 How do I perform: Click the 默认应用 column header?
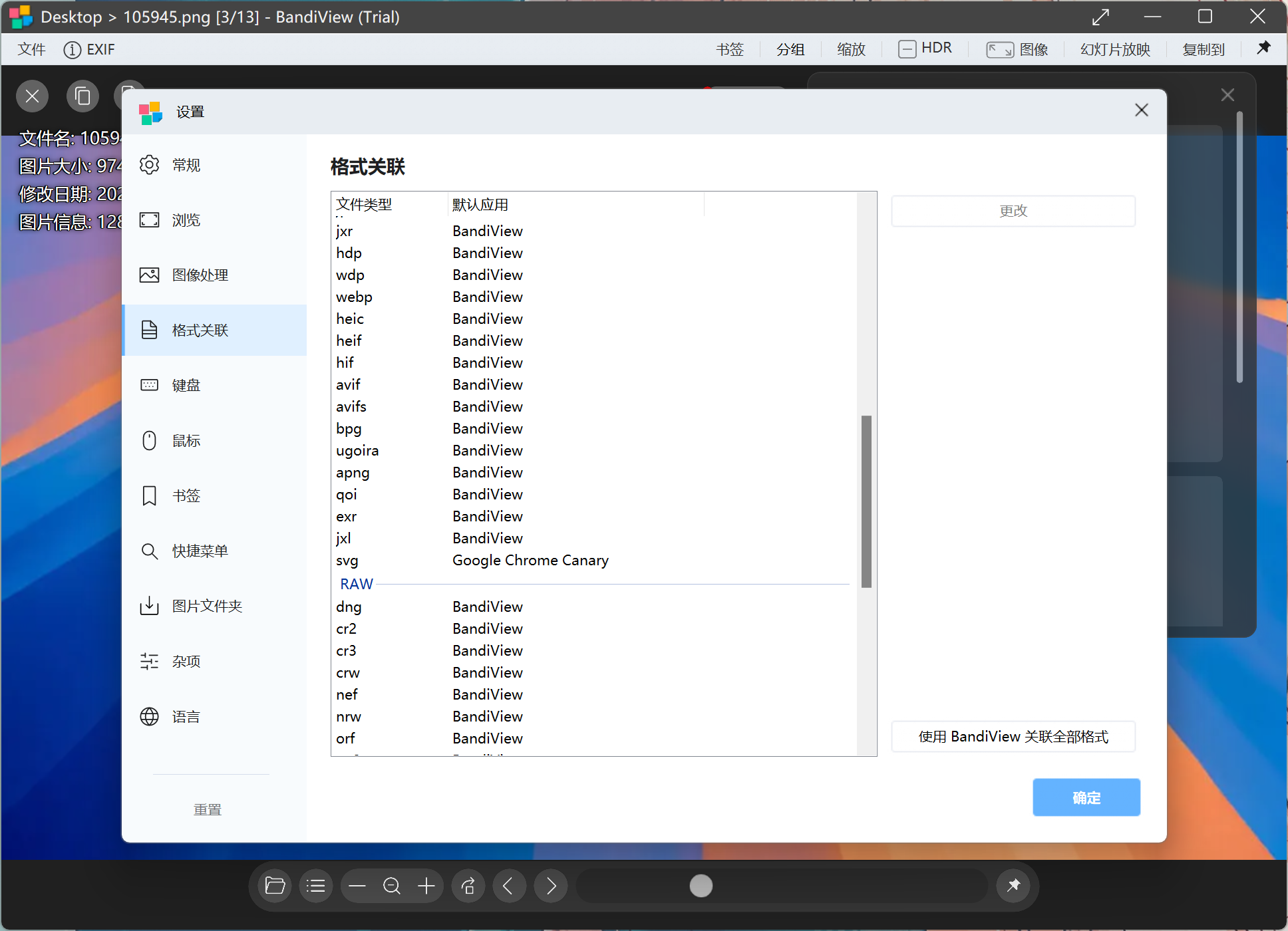click(576, 205)
